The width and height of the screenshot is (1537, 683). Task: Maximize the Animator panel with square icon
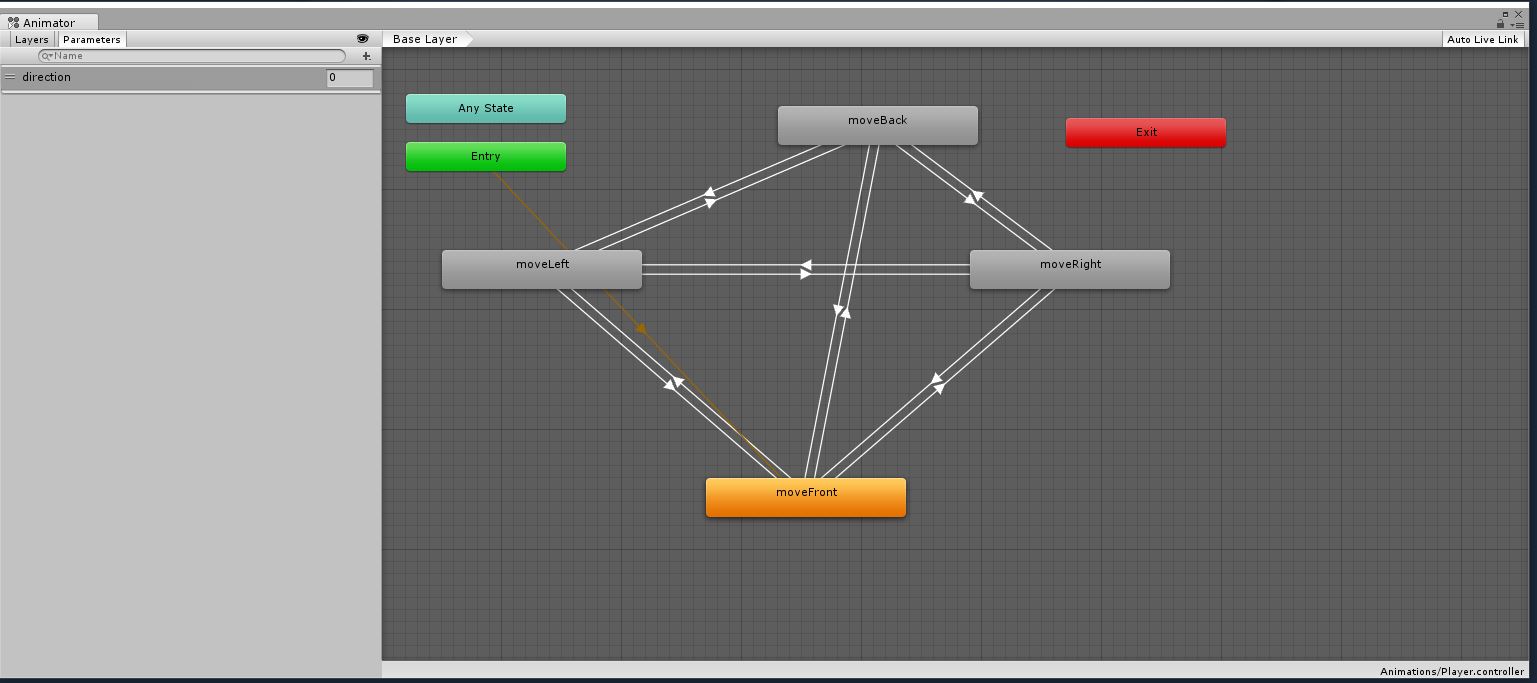(x=1505, y=14)
